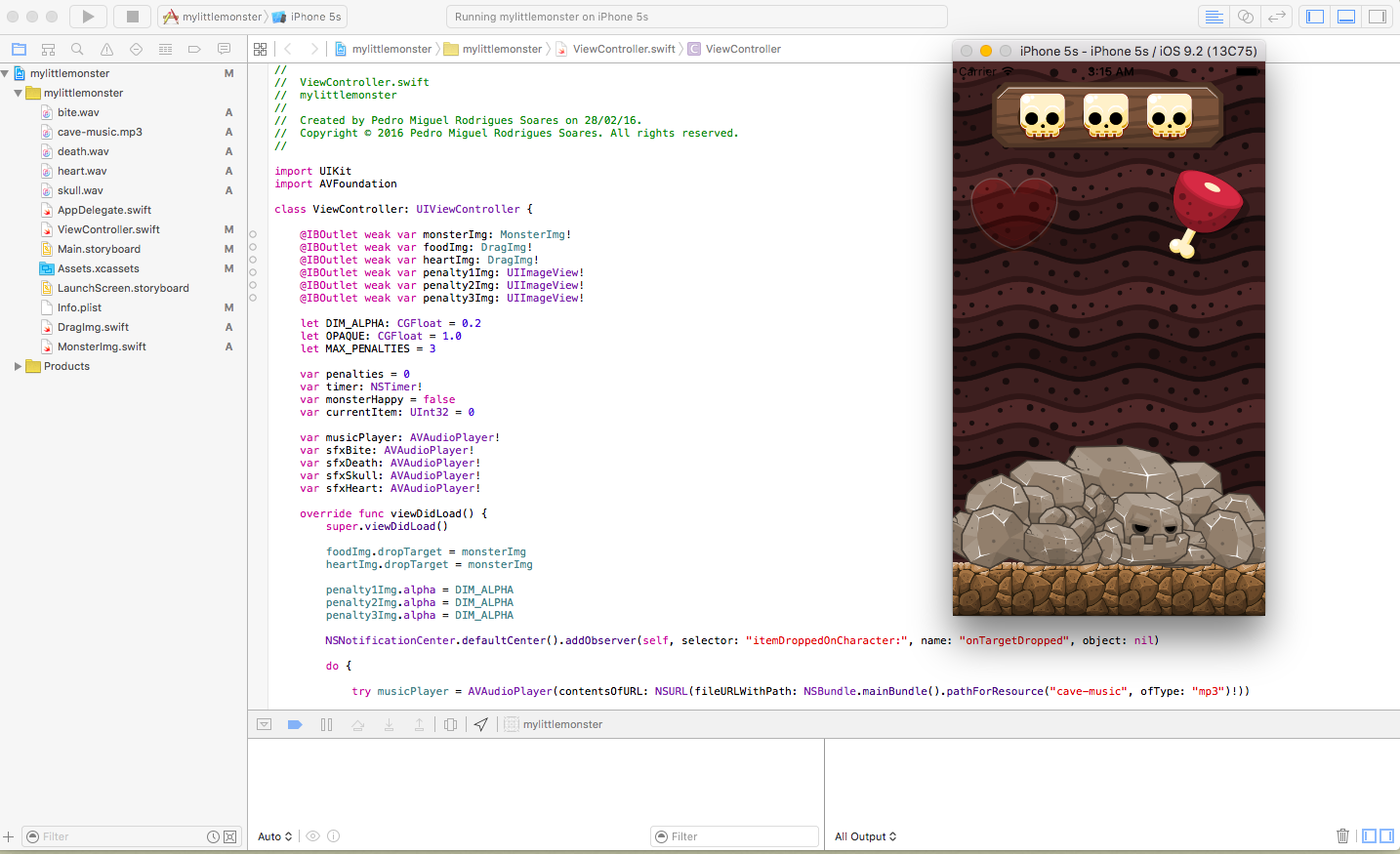This screenshot has height=854, width=1400.
Task: Click the Quick Look eye icon
Action: (312, 836)
